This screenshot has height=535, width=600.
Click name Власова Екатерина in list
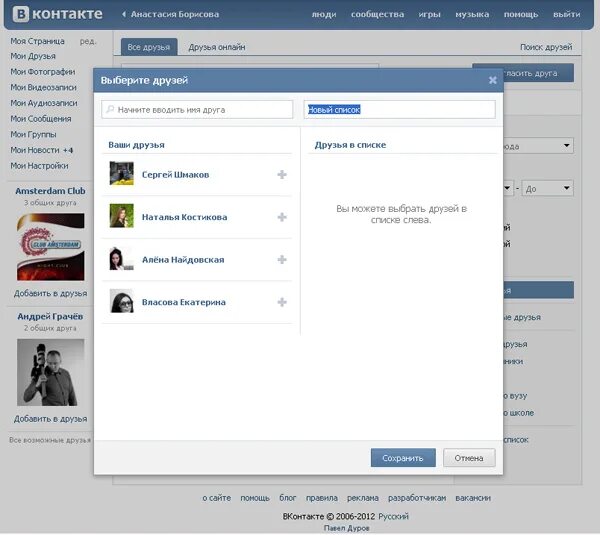[x=184, y=302]
